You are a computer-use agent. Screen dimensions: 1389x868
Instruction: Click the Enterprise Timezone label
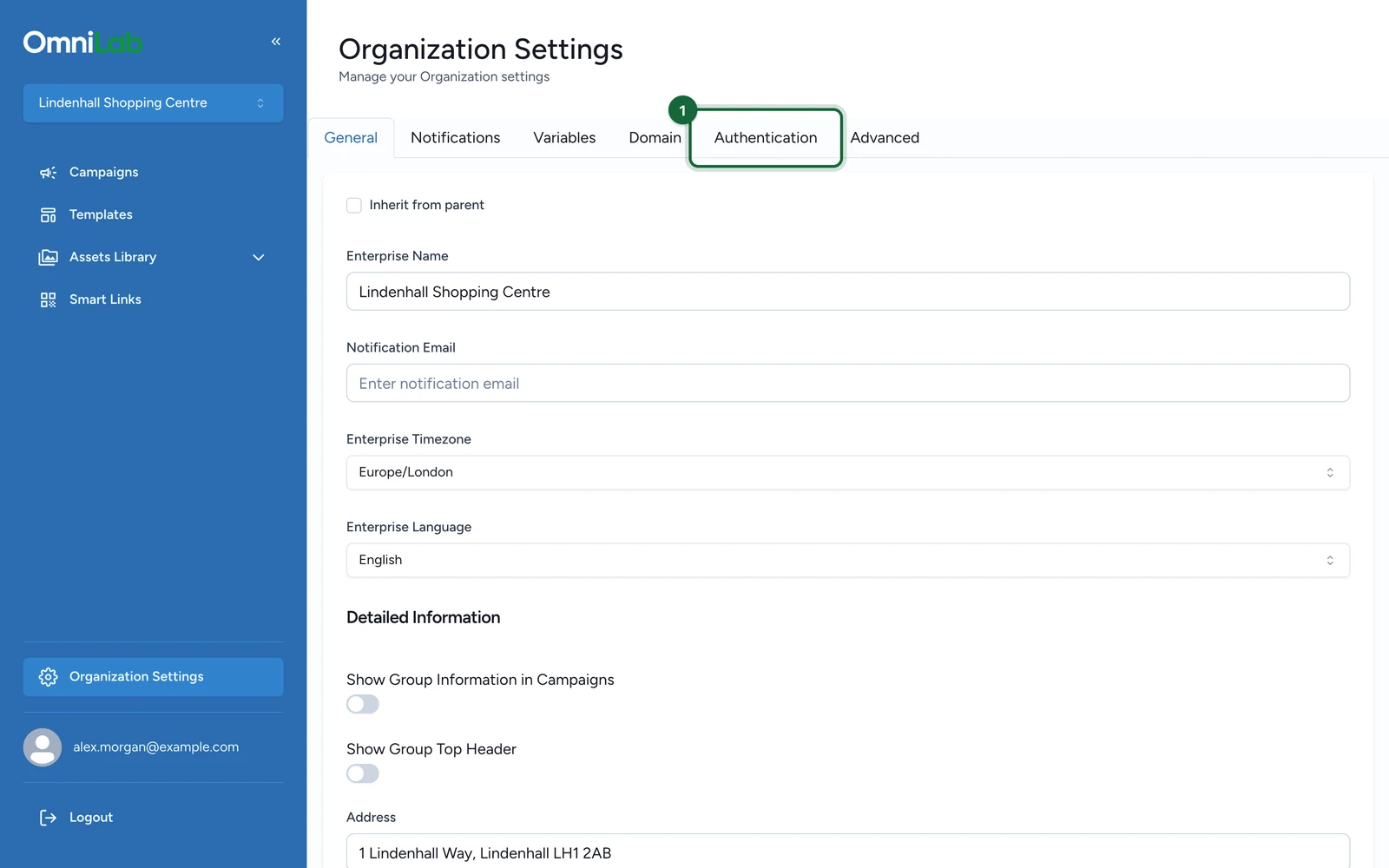tap(409, 439)
